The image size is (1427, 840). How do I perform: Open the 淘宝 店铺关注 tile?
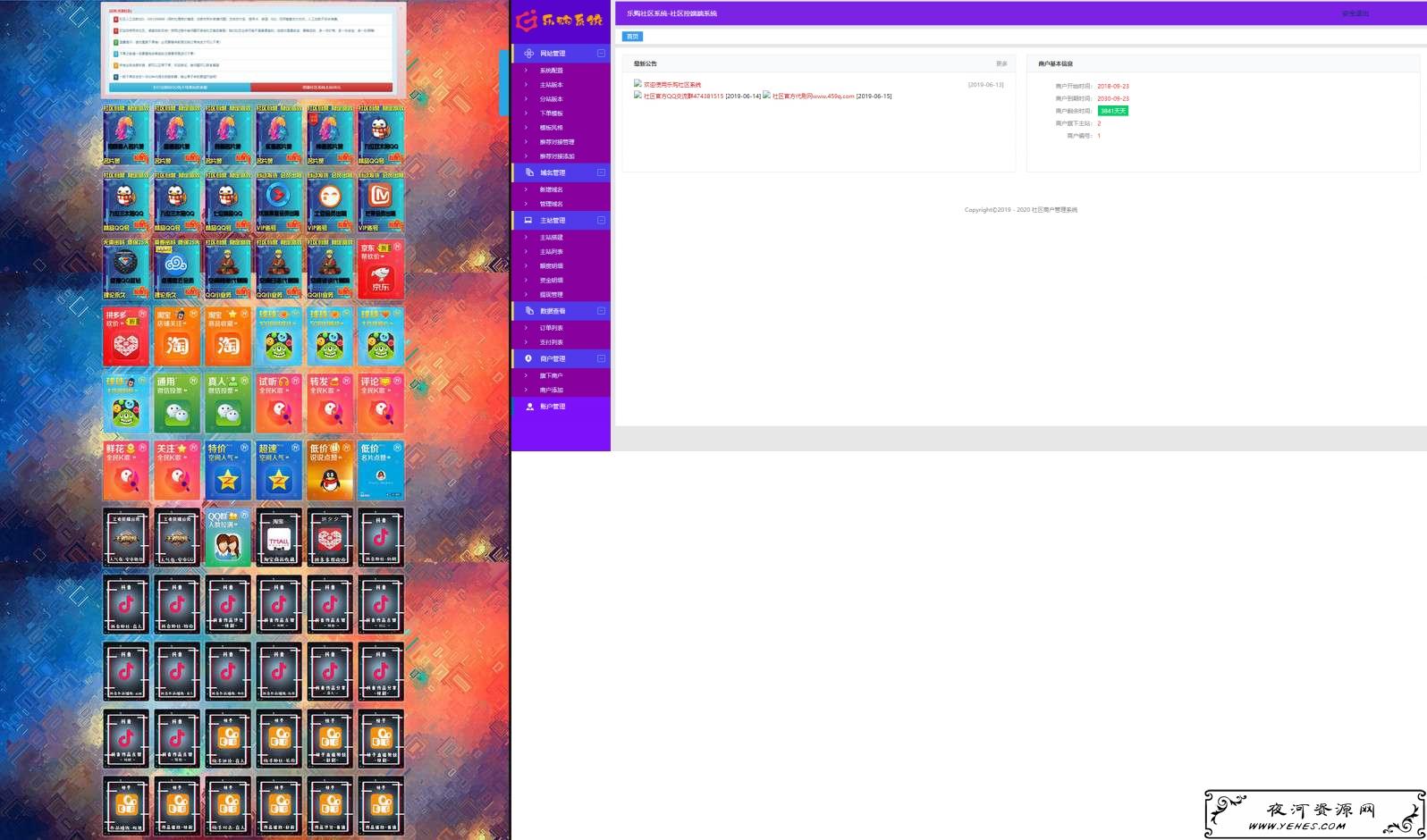[x=177, y=337]
